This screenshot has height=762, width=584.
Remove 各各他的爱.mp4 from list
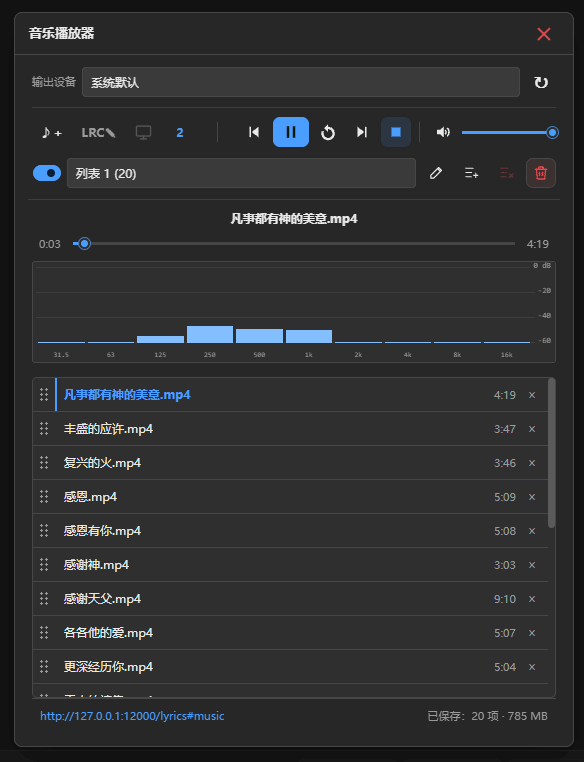(532, 633)
